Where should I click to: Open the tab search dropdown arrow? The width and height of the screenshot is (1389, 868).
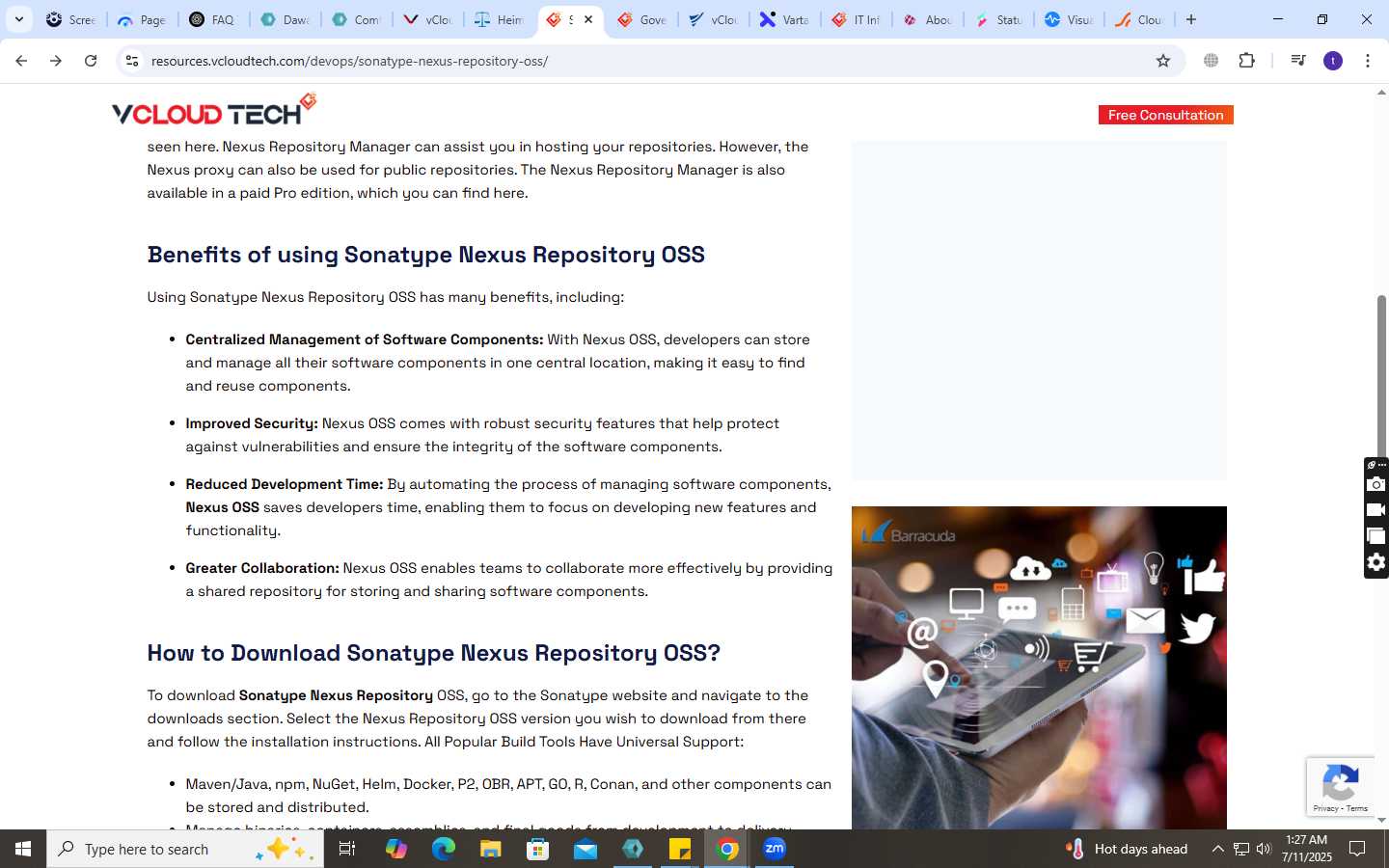tap(18, 19)
